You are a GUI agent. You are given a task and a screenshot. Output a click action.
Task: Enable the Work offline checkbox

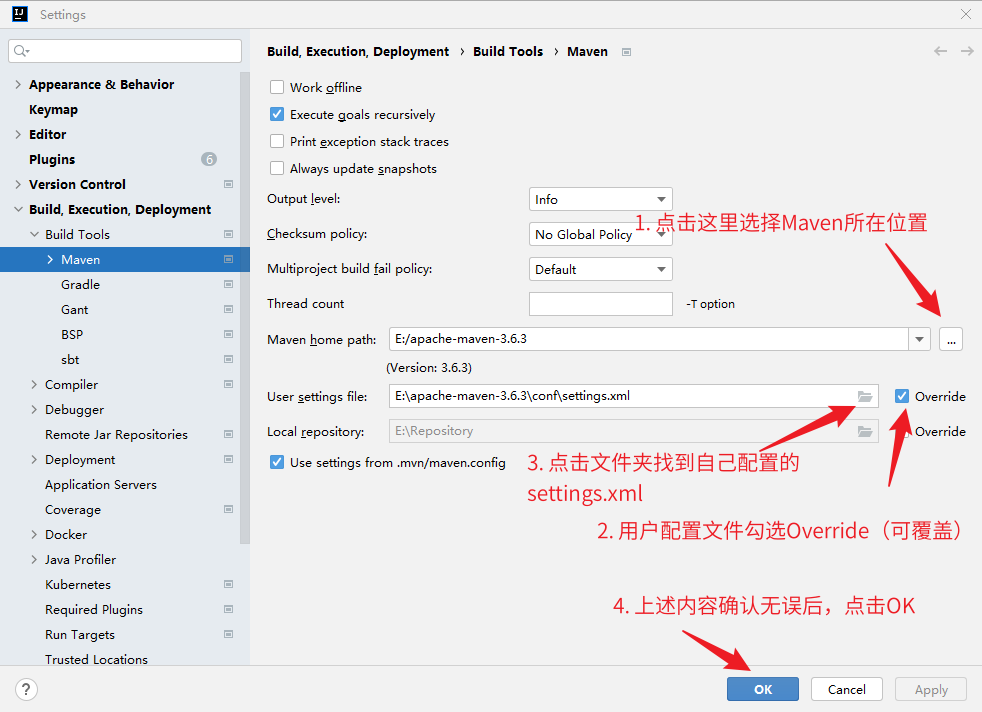point(277,88)
